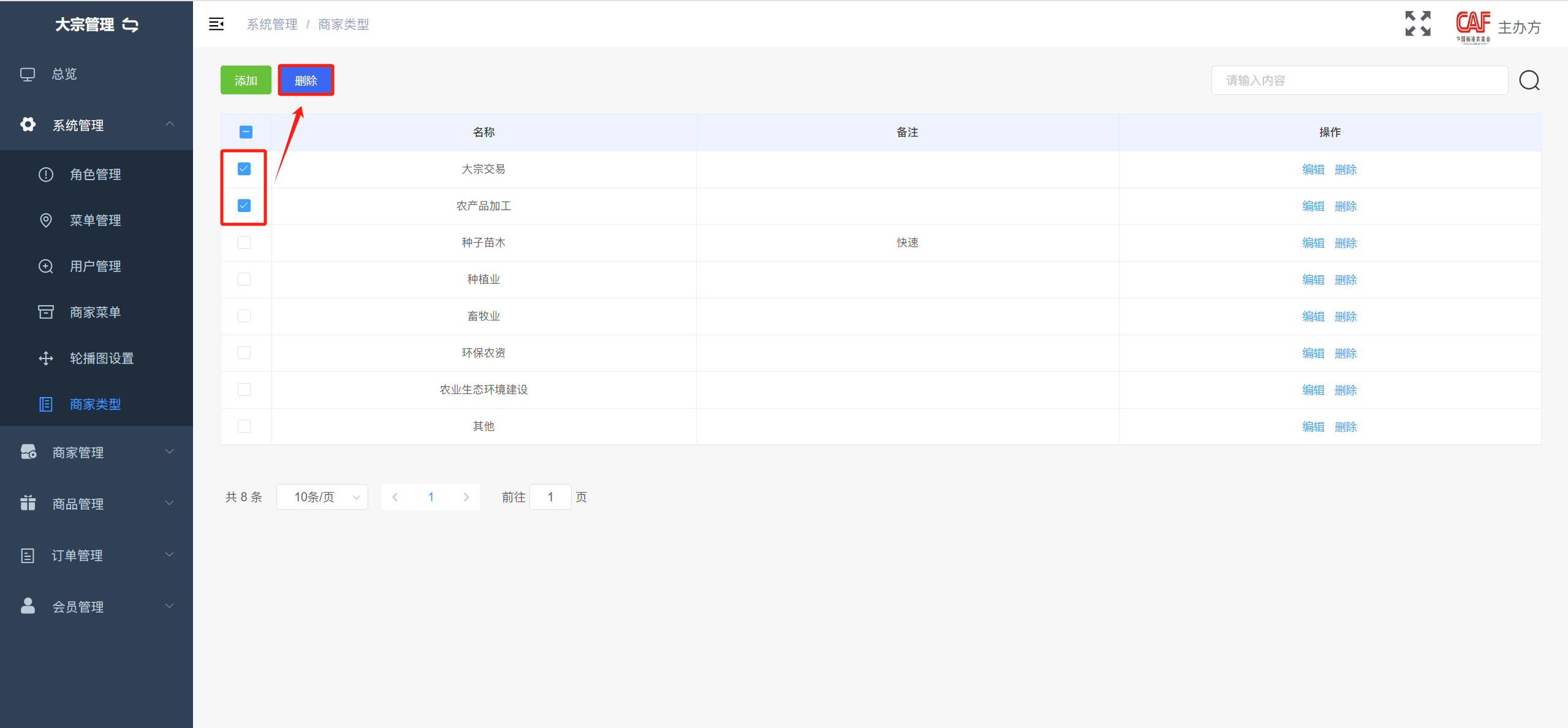This screenshot has height=728, width=1568.
Task: Collapse the 系统管理 menu chevron
Action: pyautogui.click(x=170, y=124)
